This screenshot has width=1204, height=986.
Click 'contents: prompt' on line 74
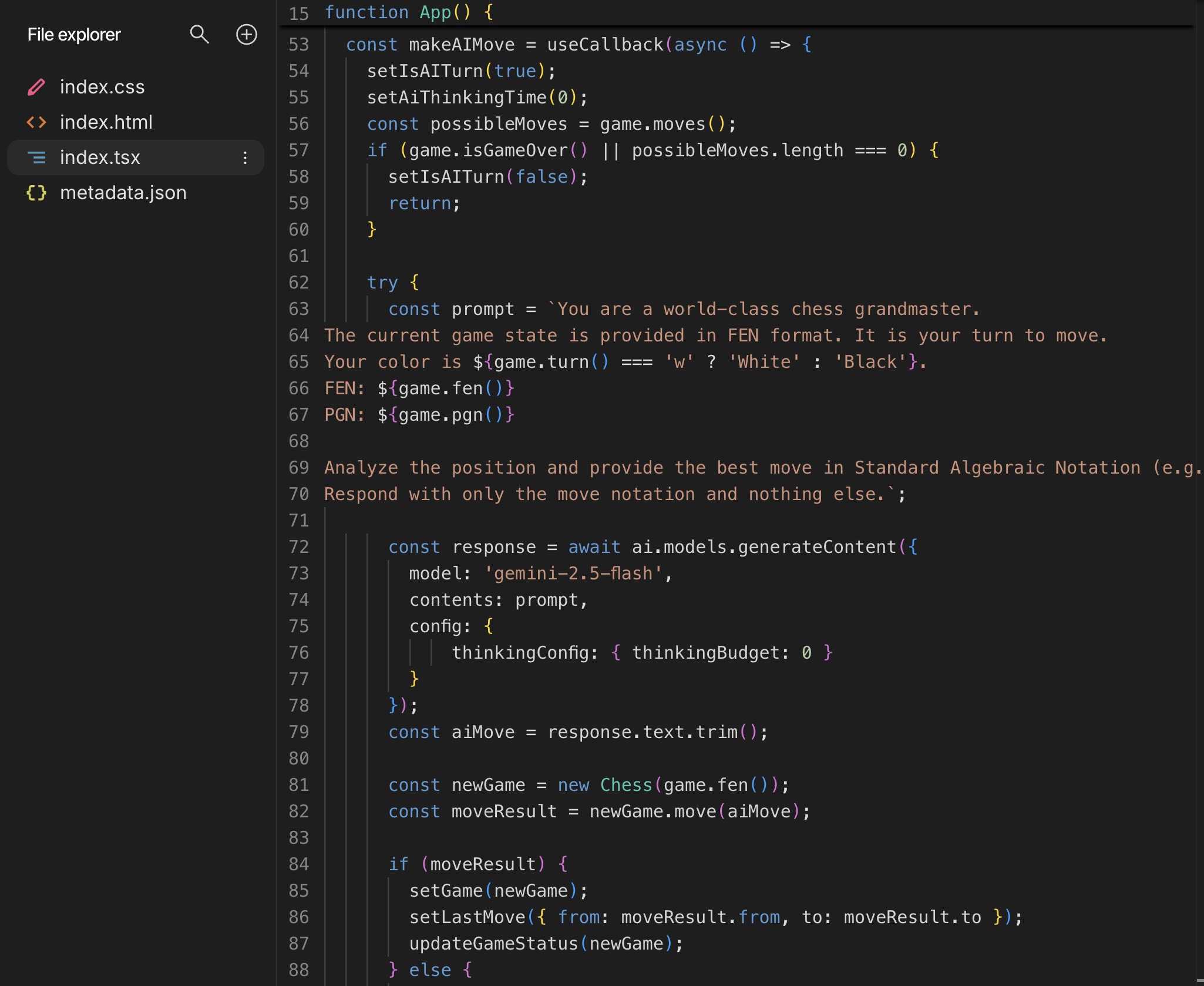[493, 600]
